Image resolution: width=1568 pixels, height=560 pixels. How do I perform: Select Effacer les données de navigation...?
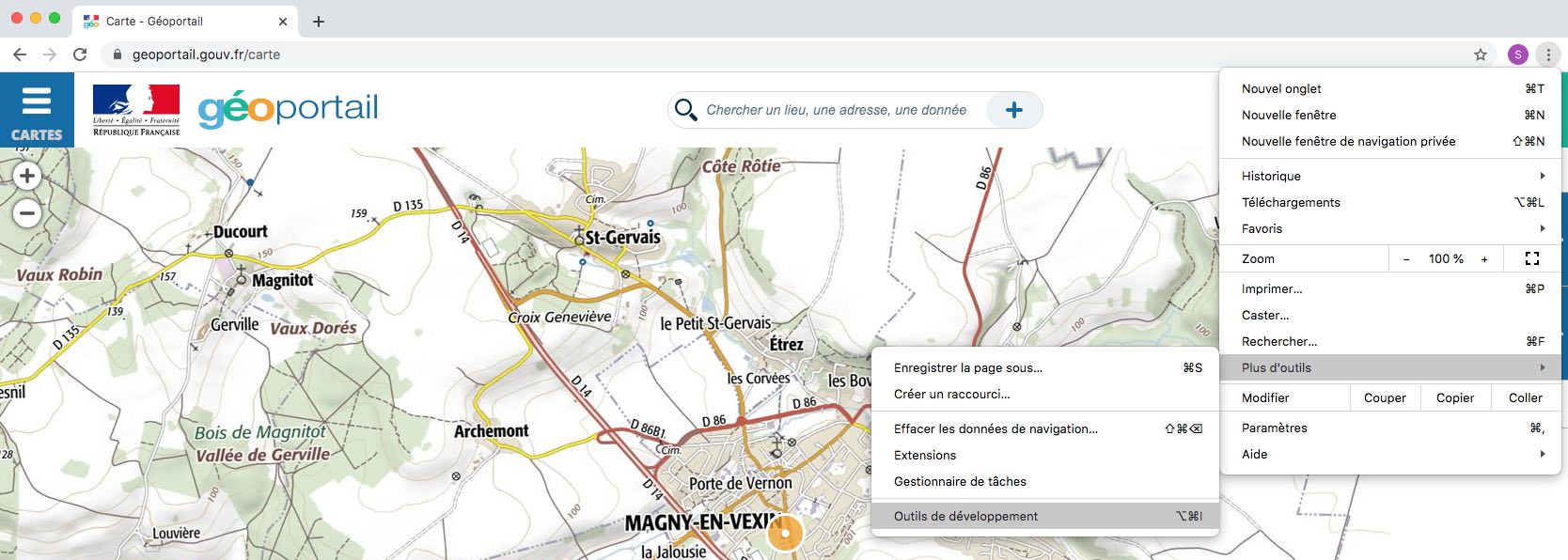[x=1045, y=428]
